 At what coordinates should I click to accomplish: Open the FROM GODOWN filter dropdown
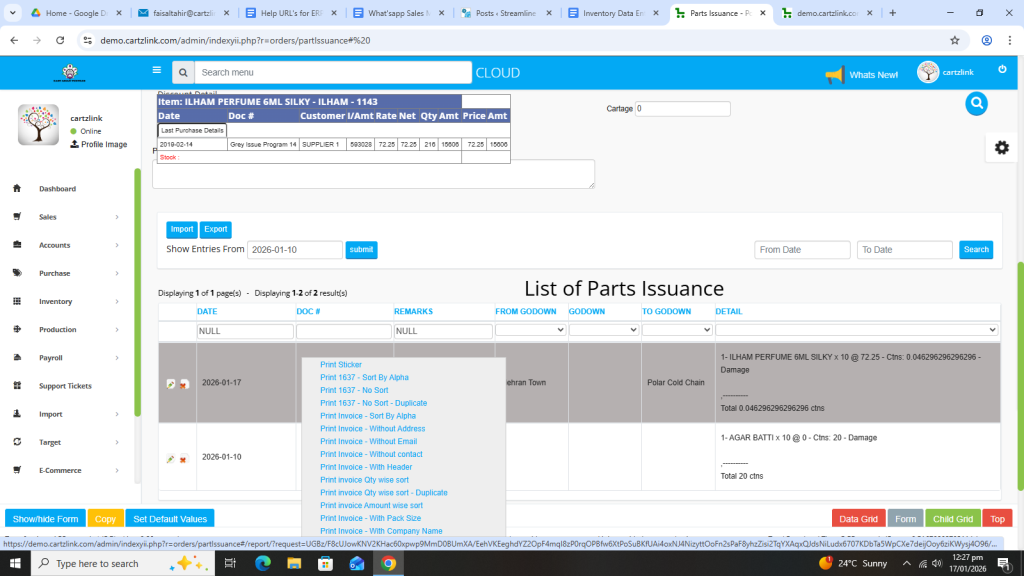(x=530, y=330)
